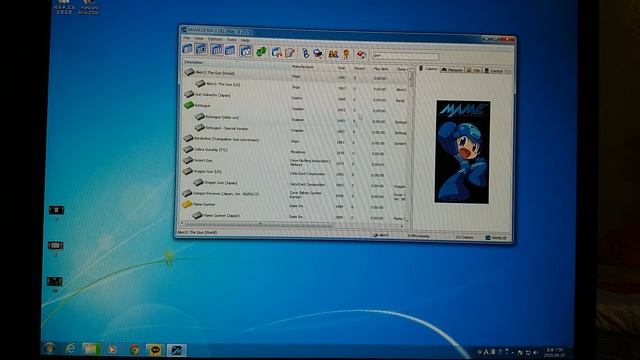Toggle the folder list toolbar icon

187,49
